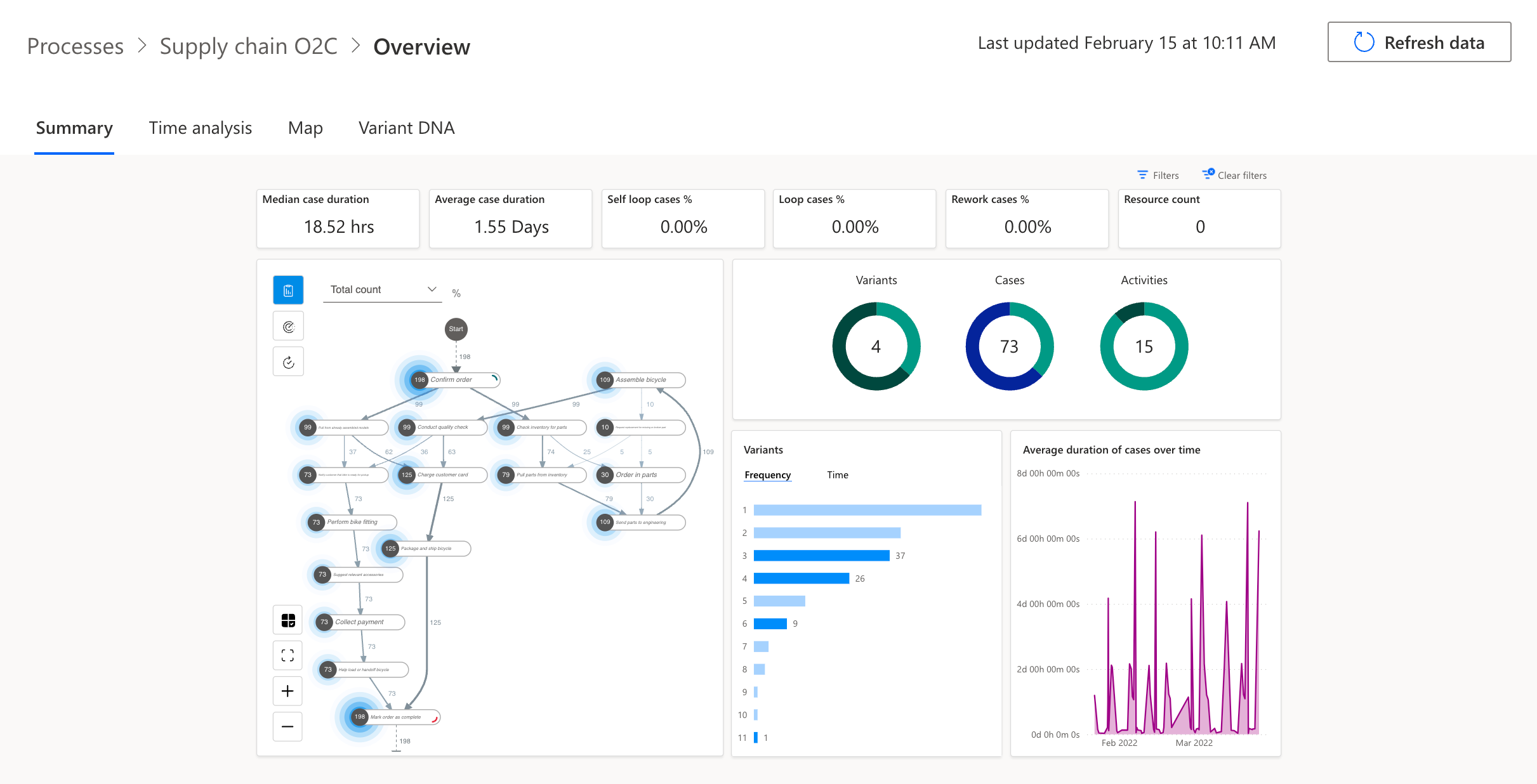Select the performance view icon below frequency
This screenshot has height=784, width=1537.
[x=288, y=327]
